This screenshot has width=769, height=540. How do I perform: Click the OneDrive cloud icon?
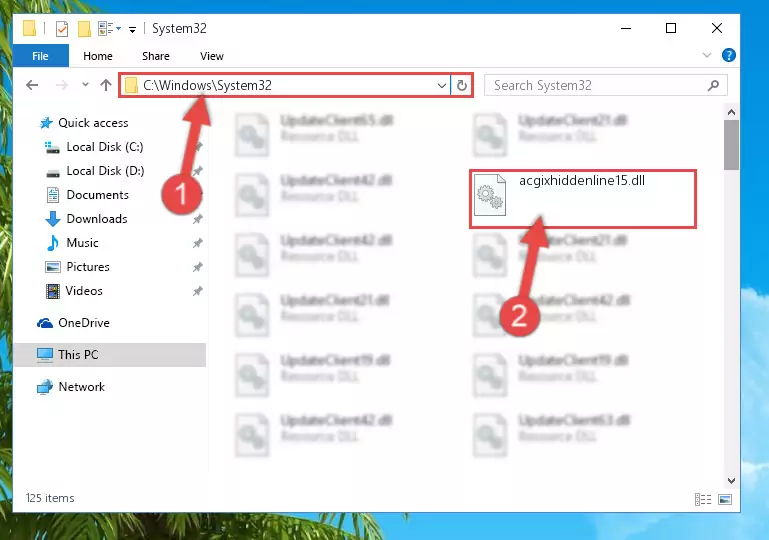pyautogui.click(x=45, y=323)
